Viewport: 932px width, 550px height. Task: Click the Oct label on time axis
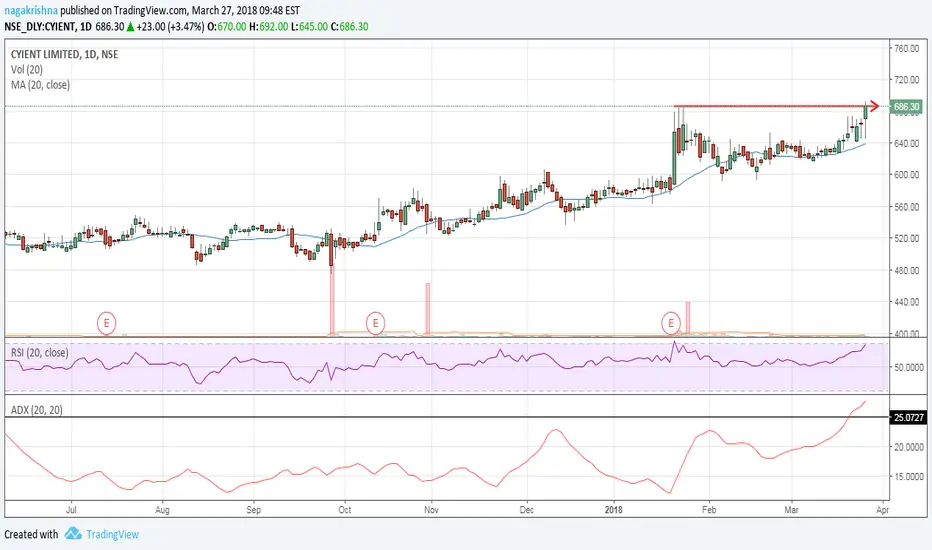(x=345, y=510)
